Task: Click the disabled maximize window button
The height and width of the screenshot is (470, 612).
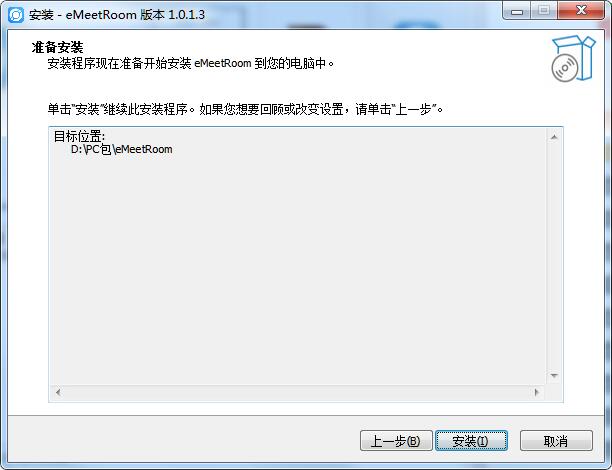Action: [544, 11]
